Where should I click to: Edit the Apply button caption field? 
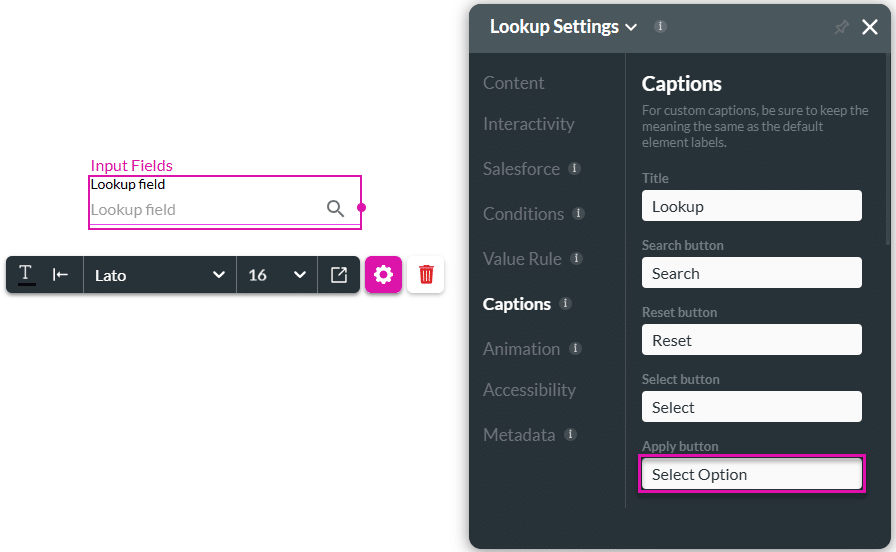pos(751,474)
